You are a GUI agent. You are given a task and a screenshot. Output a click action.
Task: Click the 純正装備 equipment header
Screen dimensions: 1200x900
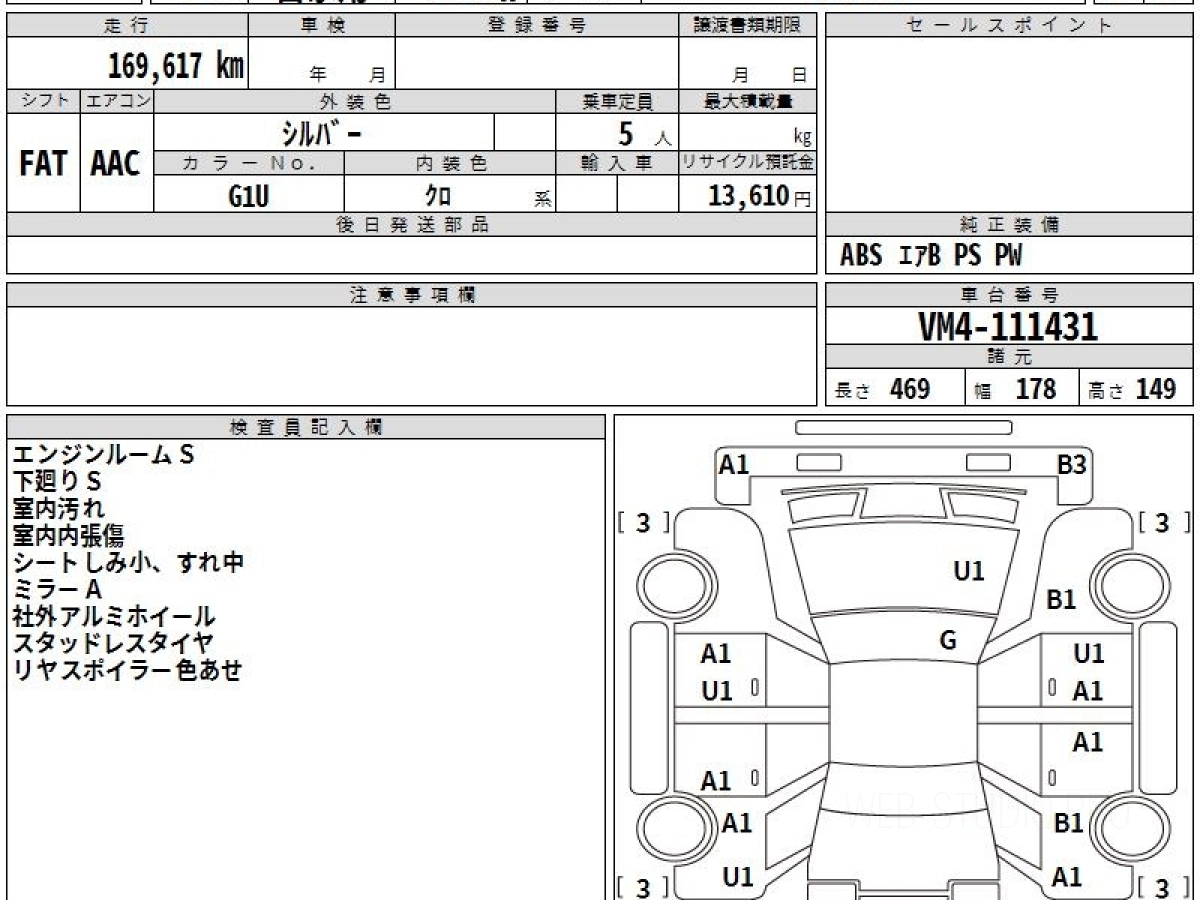[x=1009, y=225]
